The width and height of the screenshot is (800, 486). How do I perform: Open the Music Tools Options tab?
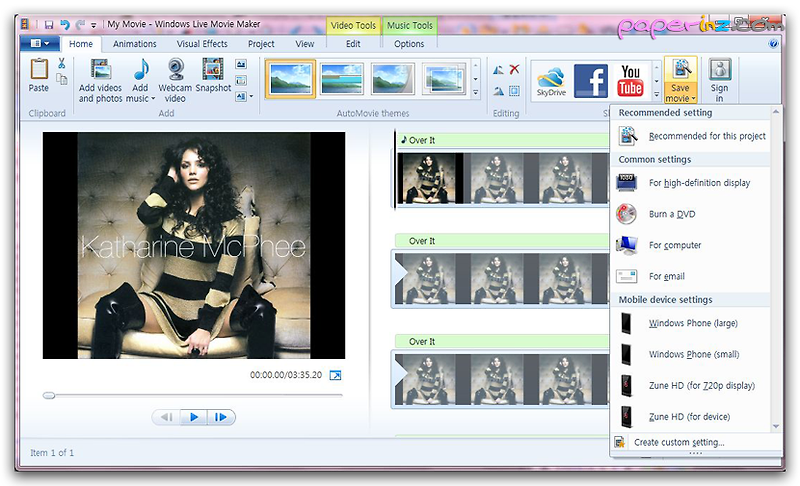(x=409, y=44)
